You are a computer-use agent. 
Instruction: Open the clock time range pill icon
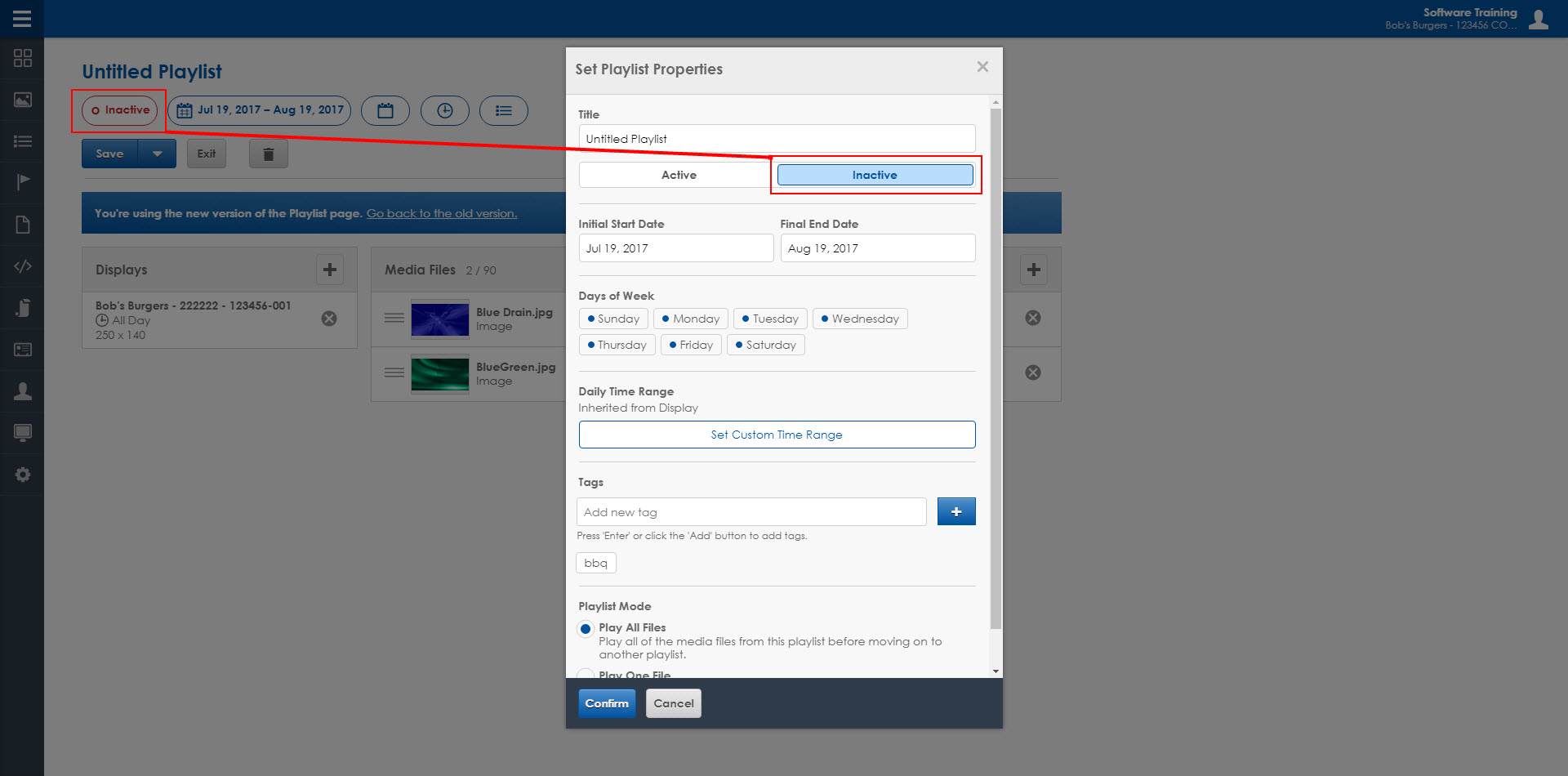pyautogui.click(x=444, y=110)
